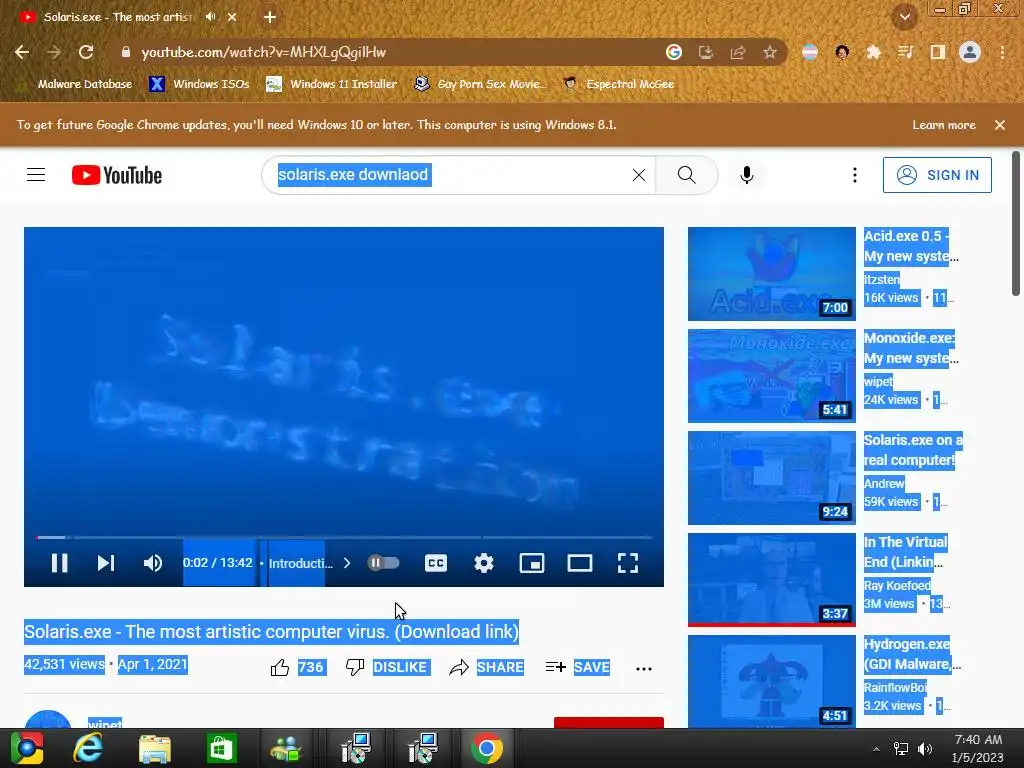Like the video (736)
1024x768 pixels.
click(298, 667)
